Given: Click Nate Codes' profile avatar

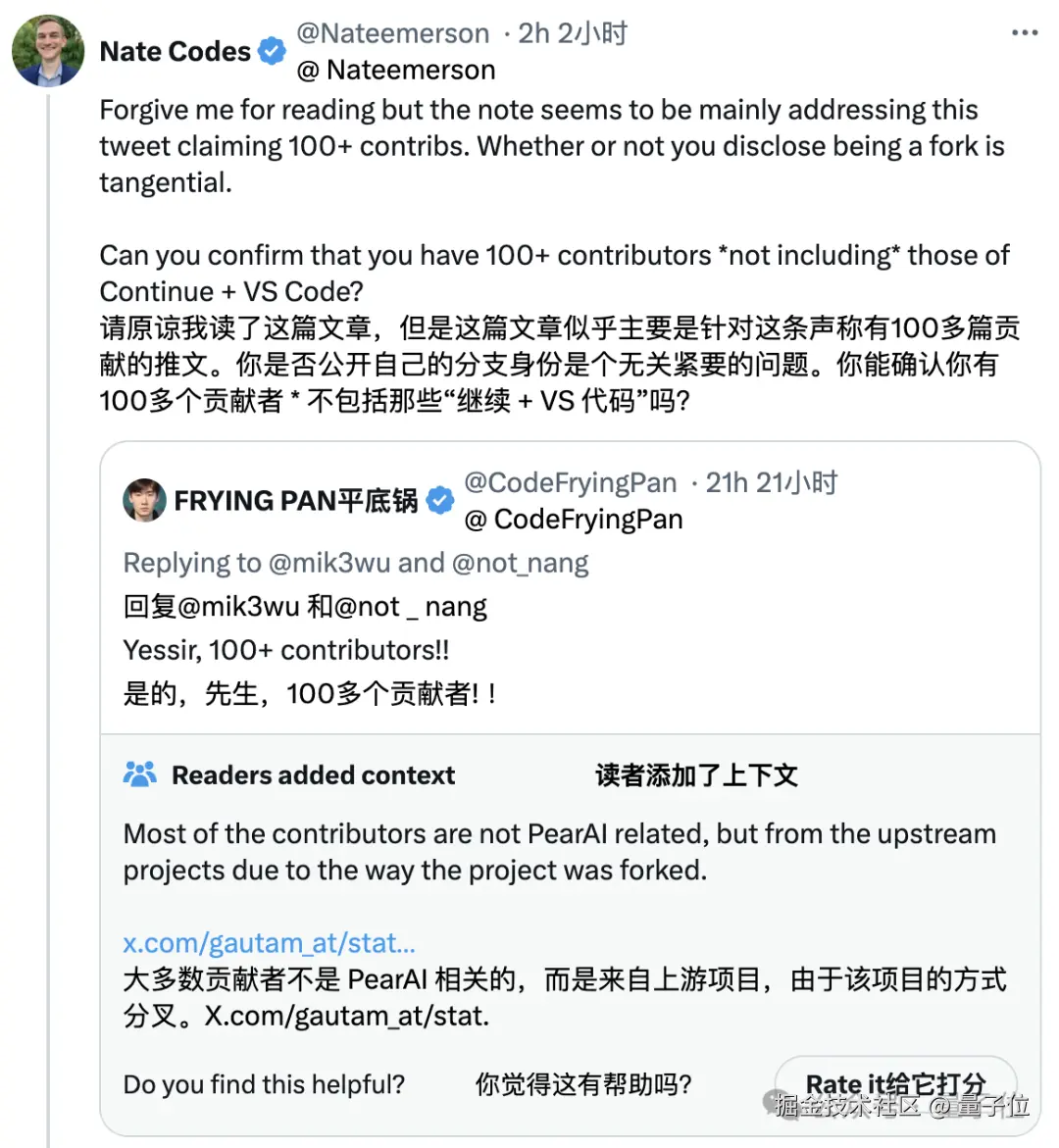Looking at the screenshot, I should tap(48, 51).
